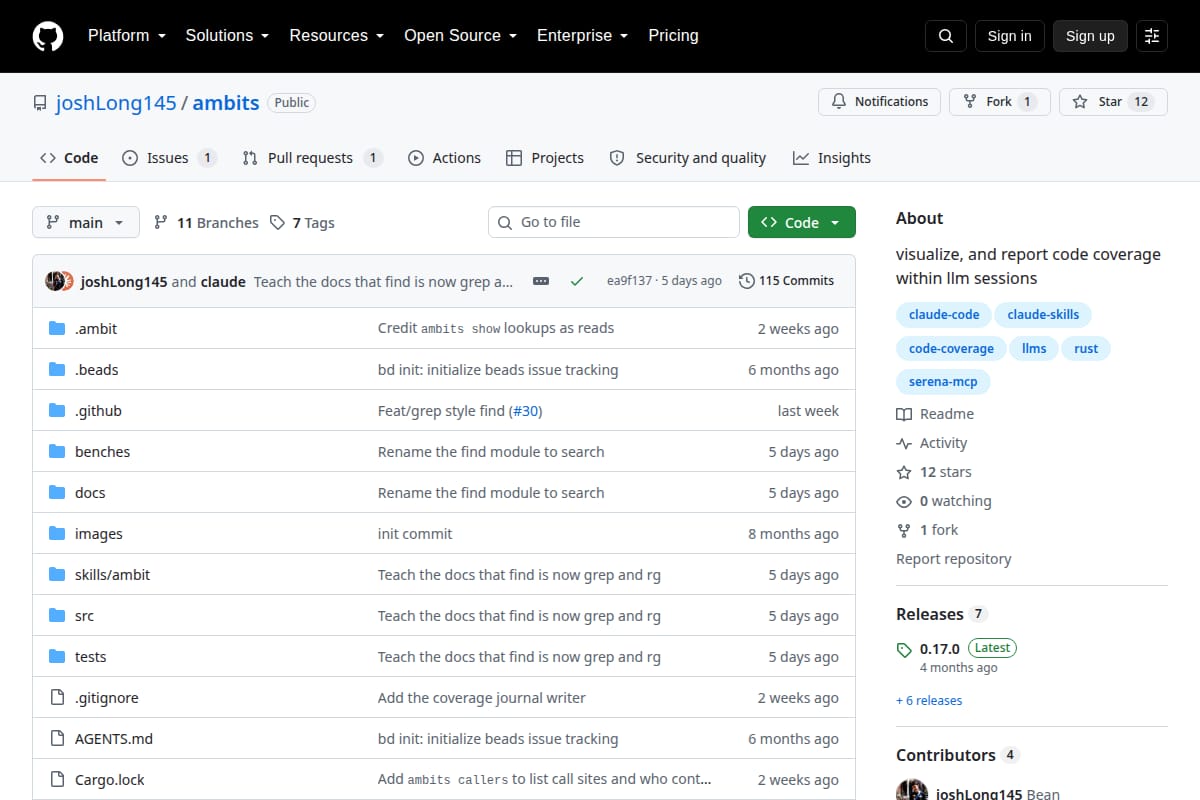Expand the Platform menu
This screenshot has height=800, width=1200.
click(x=126, y=36)
